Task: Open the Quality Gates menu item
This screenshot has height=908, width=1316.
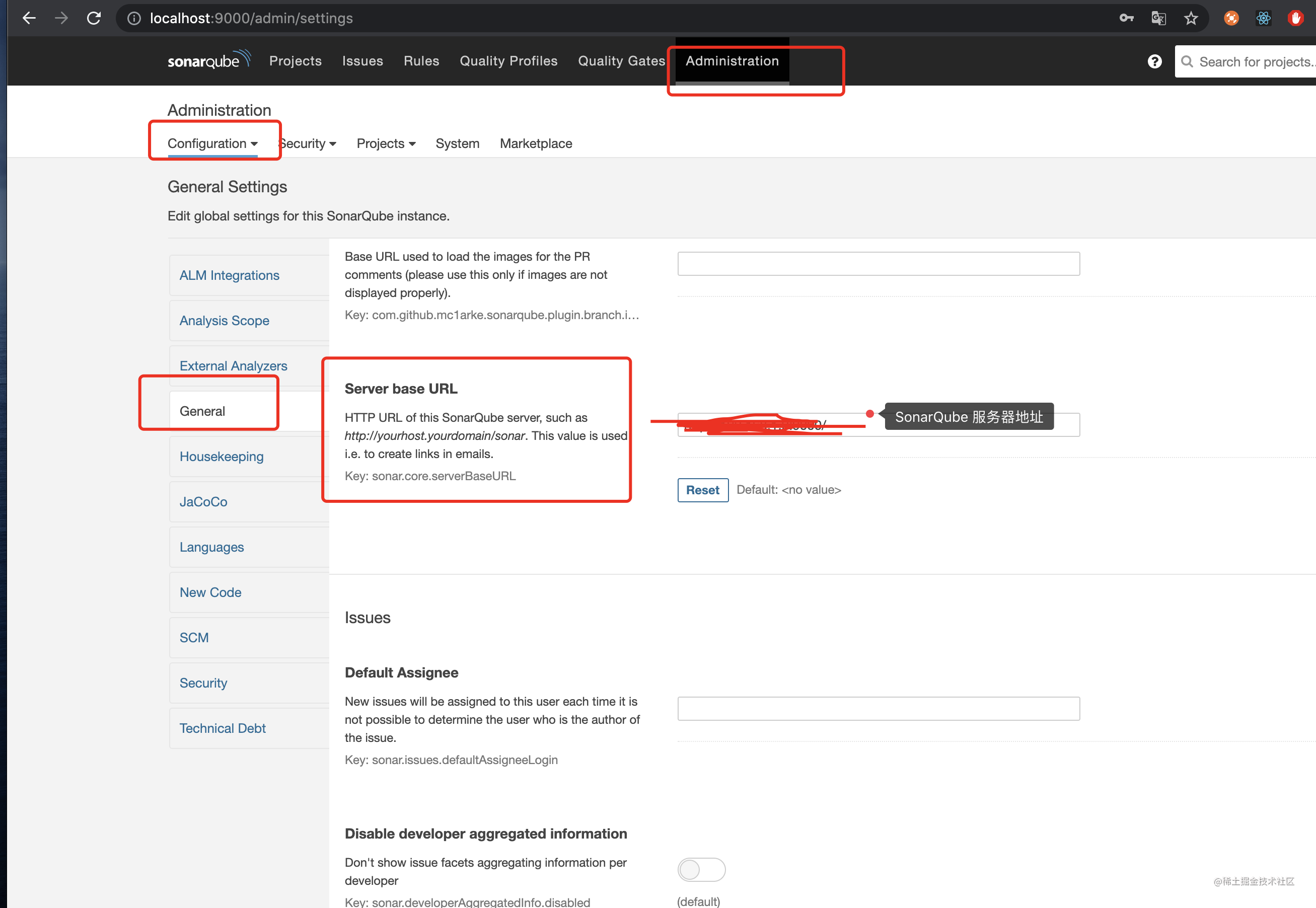Action: pos(621,61)
